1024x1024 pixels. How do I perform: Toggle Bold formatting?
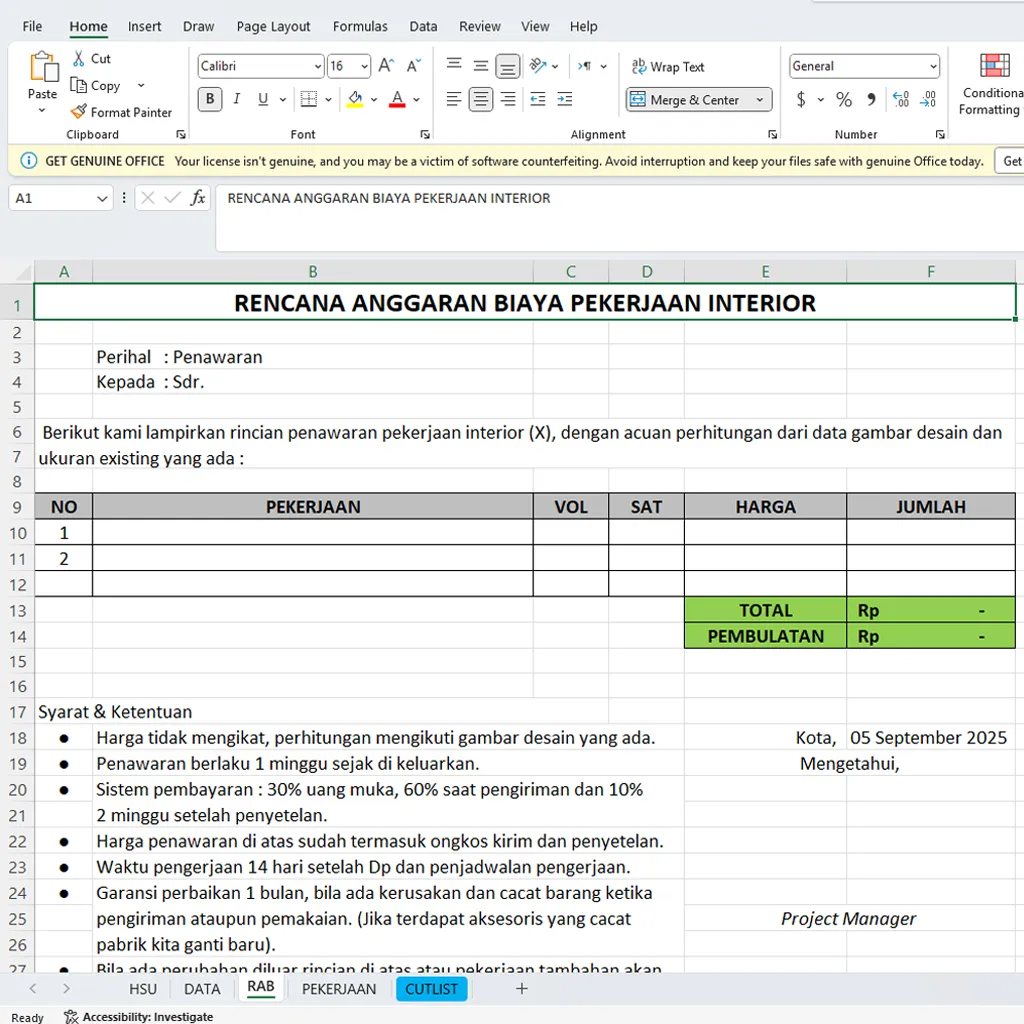[210, 99]
